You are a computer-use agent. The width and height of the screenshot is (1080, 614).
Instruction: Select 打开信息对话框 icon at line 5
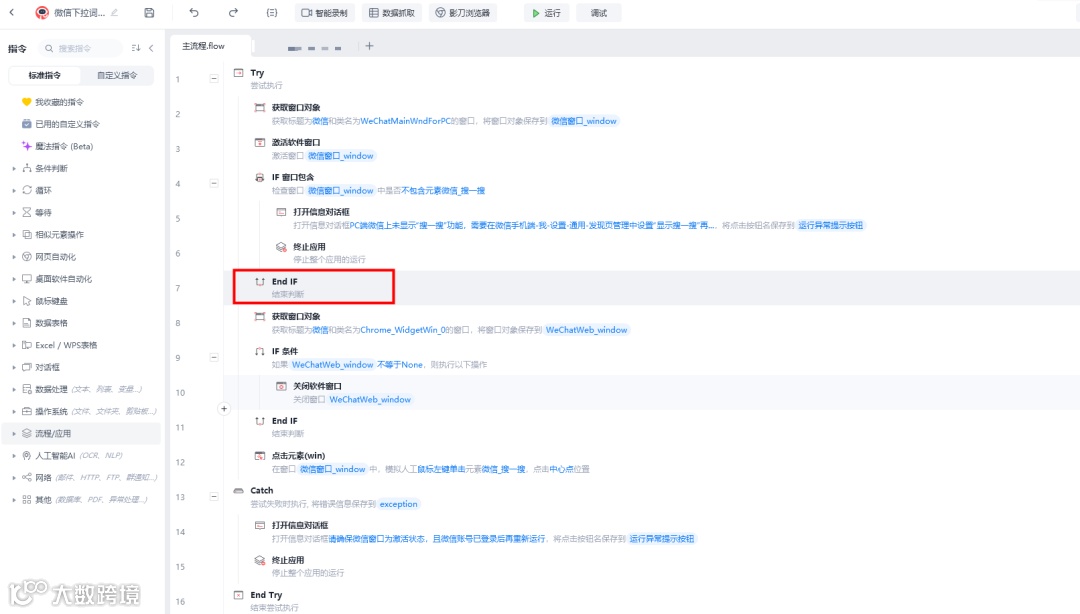click(x=281, y=212)
